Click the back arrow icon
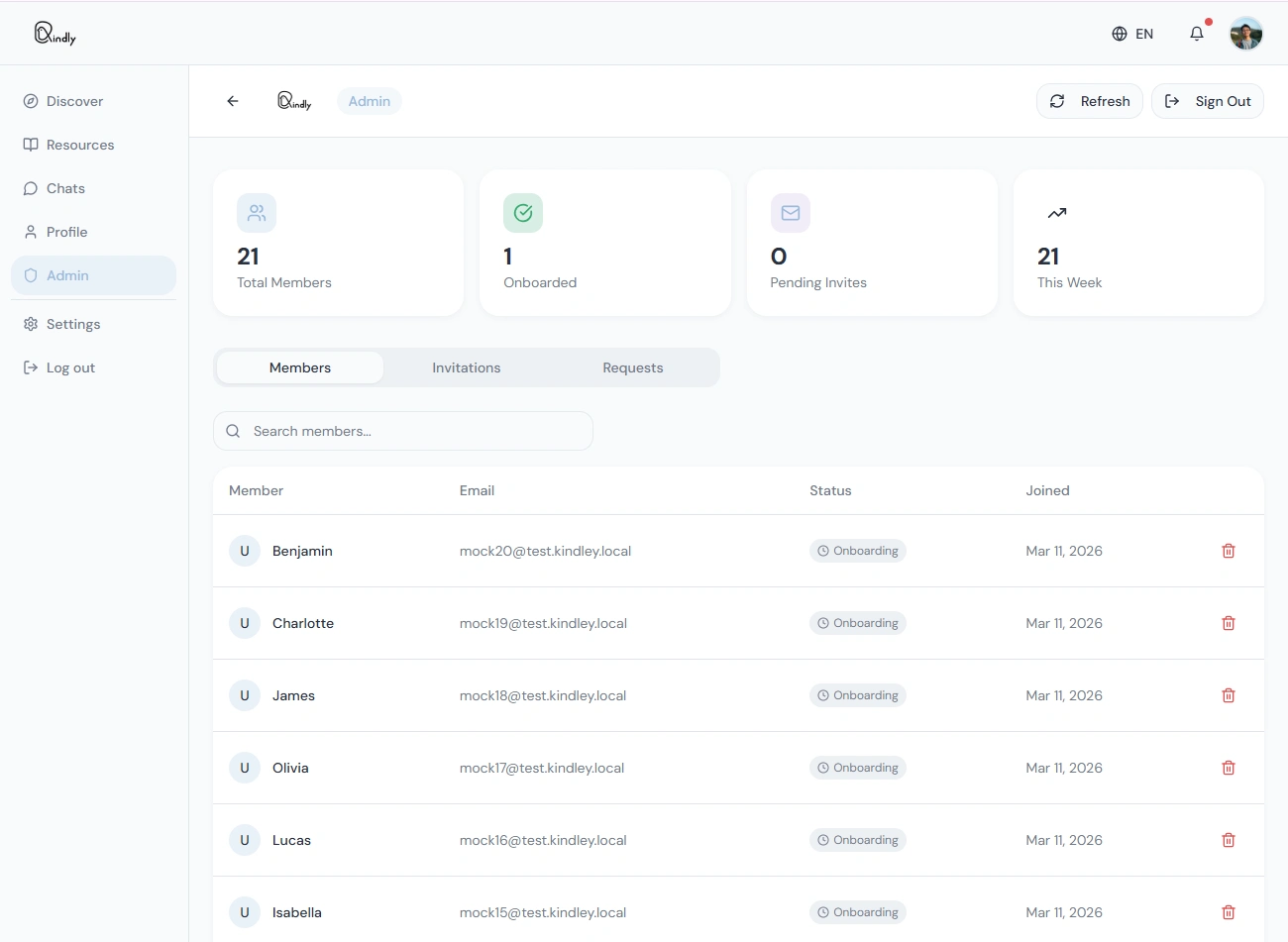 click(x=233, y=101)
